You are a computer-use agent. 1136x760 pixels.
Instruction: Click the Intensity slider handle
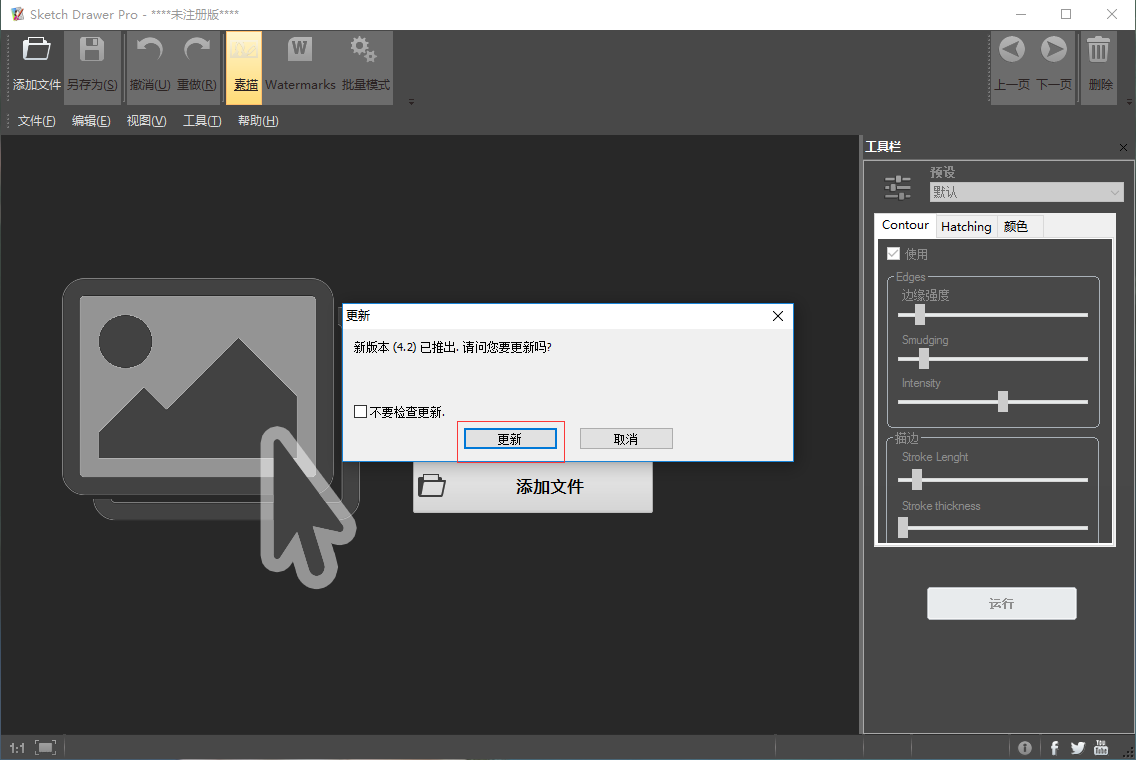click(x=1003, y=402)
